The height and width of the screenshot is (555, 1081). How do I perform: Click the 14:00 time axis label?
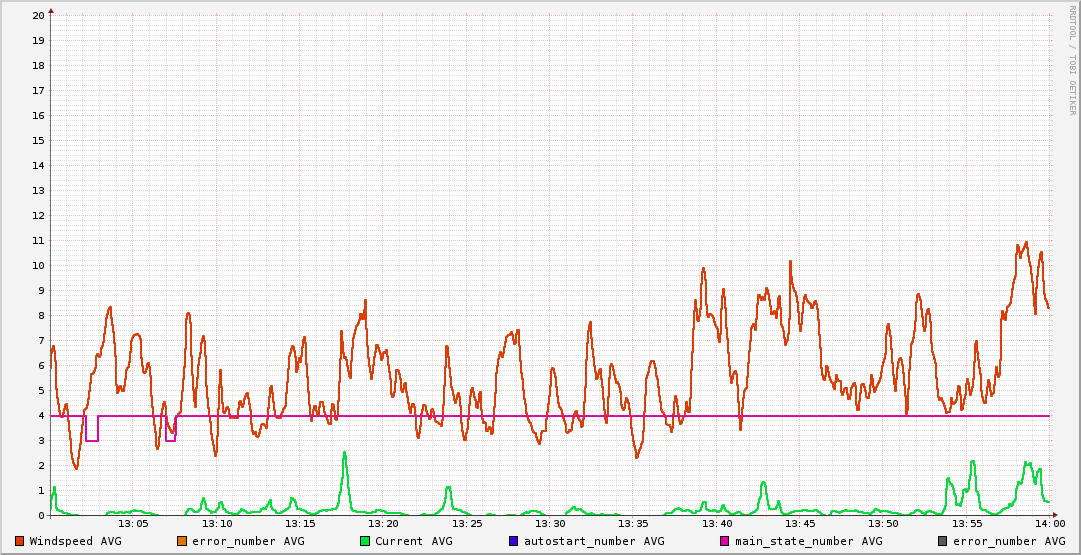[x=1049, y=524]
